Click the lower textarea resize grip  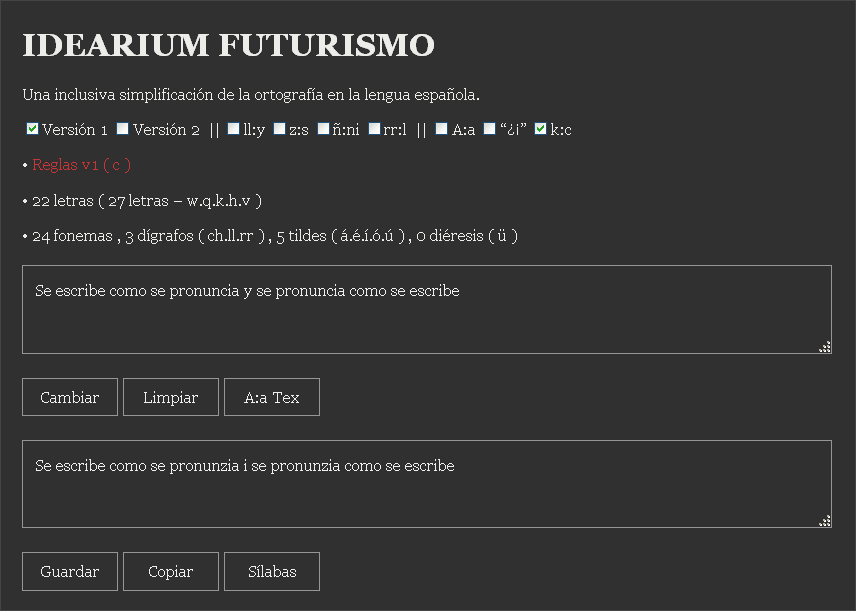pyautogui.click(x=826, y=521)
